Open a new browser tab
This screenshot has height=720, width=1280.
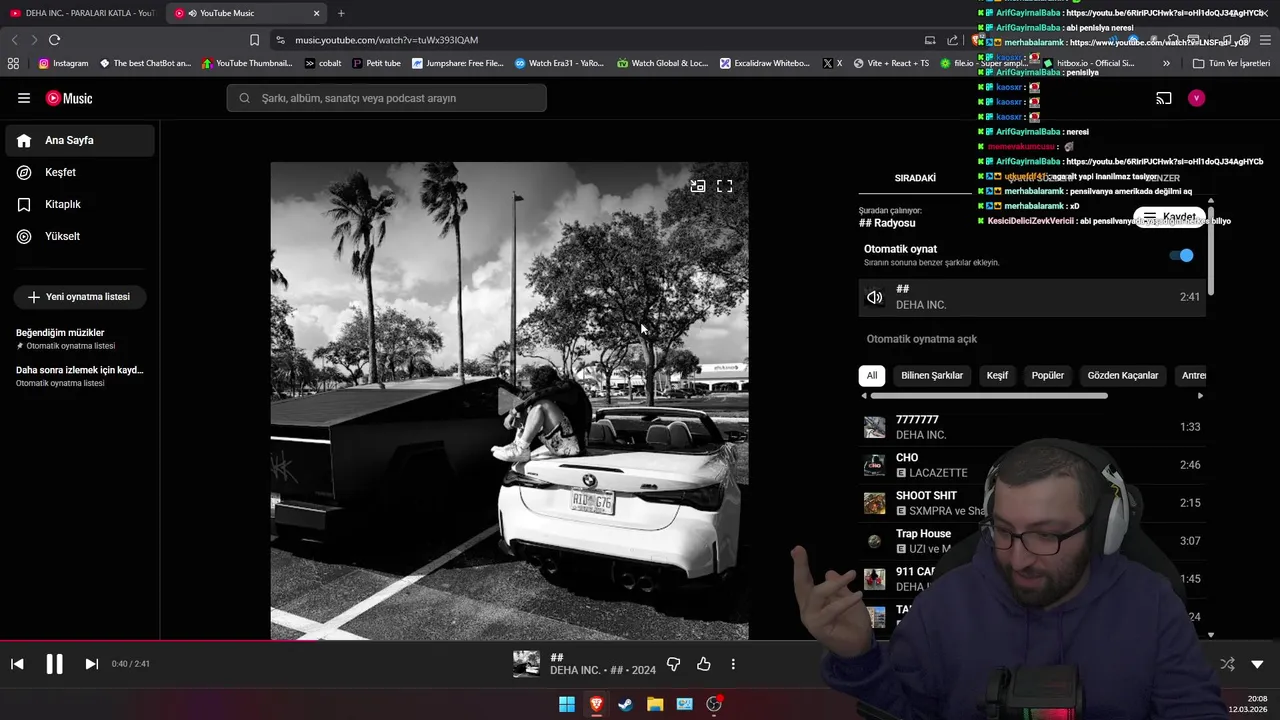tap(341, 13)
